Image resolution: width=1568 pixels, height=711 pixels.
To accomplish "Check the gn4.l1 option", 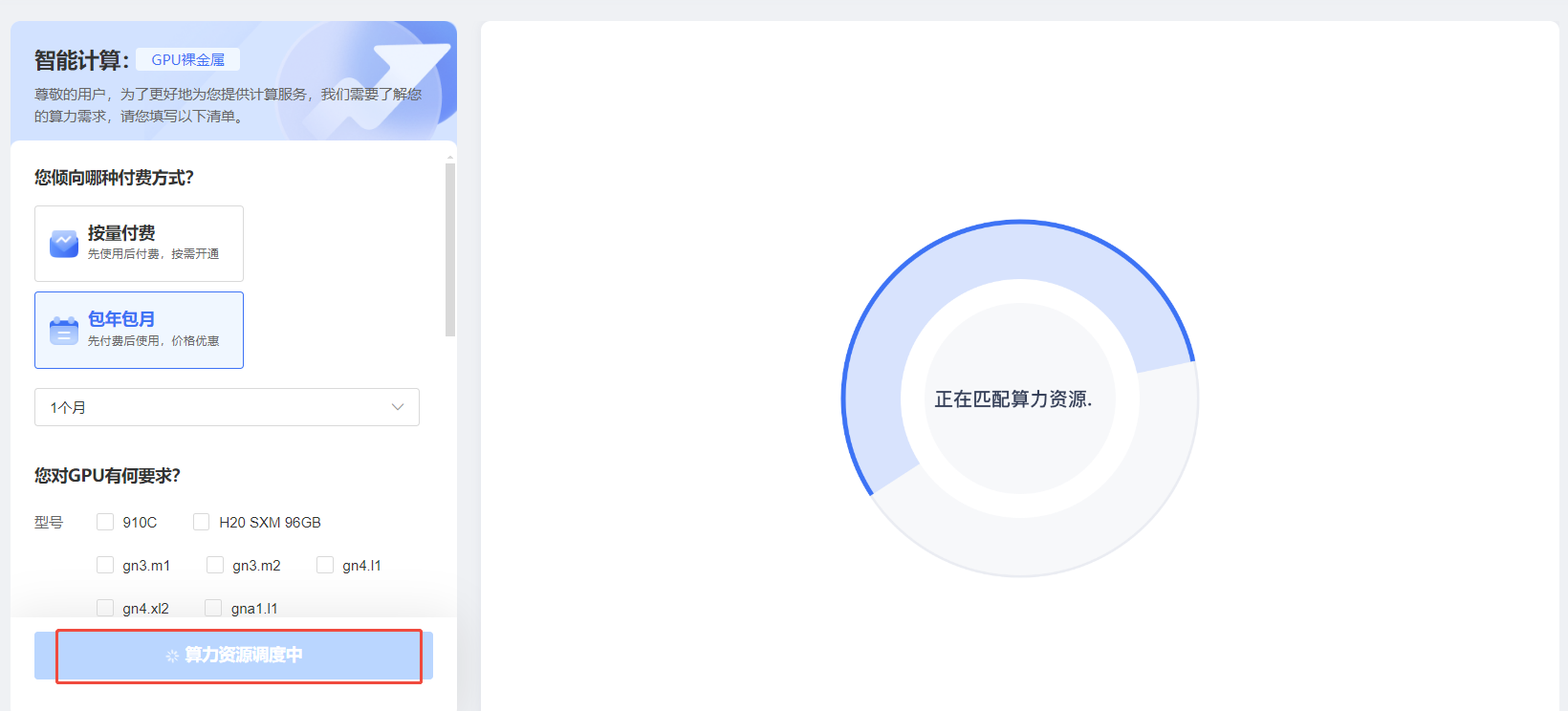I will click(325, 565).
